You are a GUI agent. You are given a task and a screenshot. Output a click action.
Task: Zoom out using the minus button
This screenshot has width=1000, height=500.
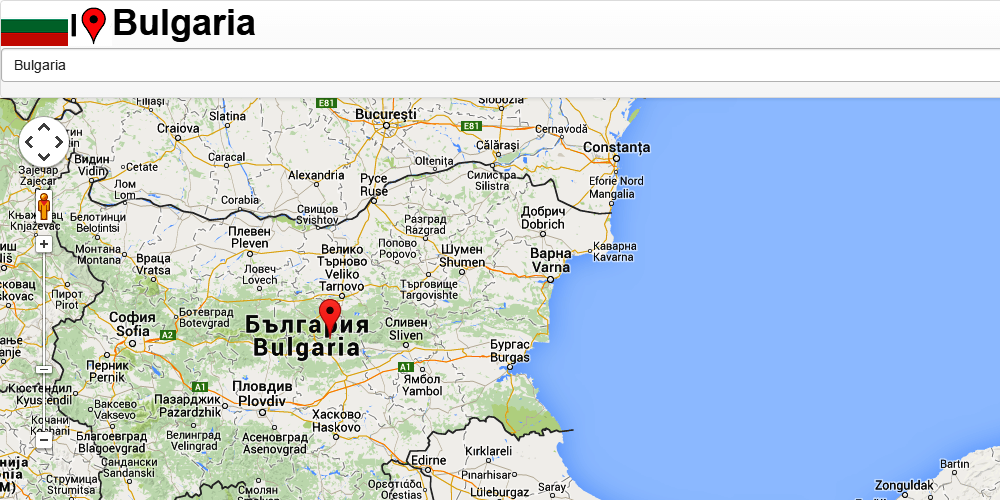[43, 440]
